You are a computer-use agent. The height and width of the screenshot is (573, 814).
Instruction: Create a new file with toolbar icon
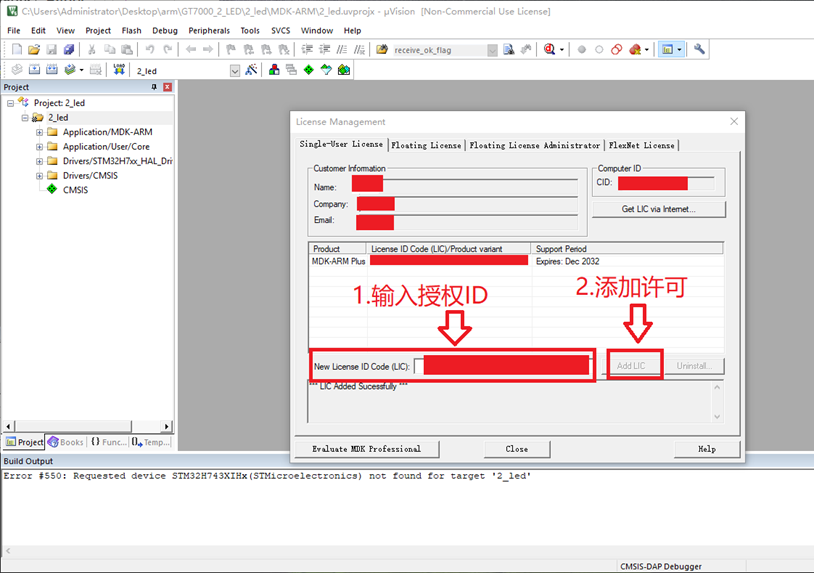click(17, 50)
